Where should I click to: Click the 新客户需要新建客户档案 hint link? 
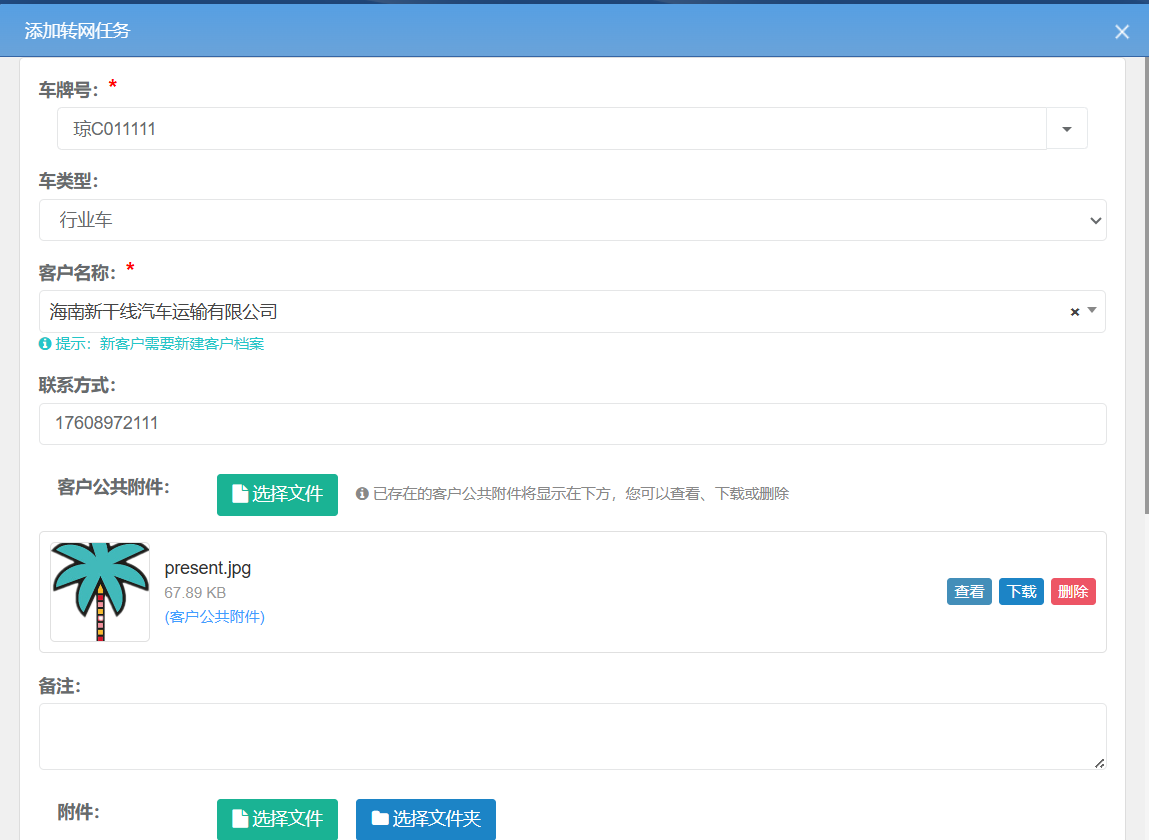(x=180, y=344)
